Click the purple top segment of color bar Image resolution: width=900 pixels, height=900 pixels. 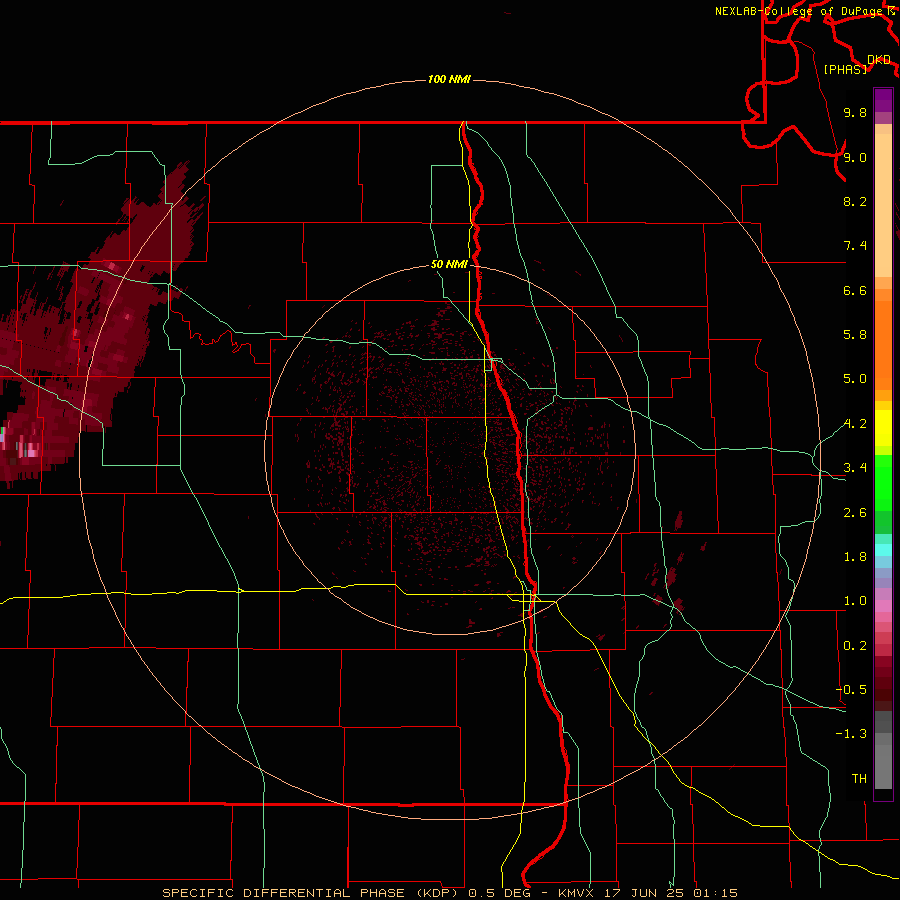click(883, 100)
